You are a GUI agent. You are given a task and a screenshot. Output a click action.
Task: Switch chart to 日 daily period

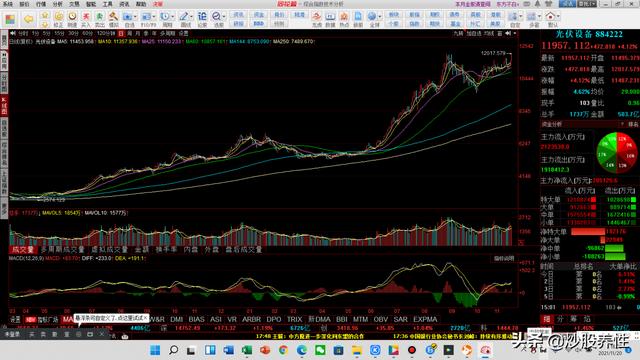121,33
